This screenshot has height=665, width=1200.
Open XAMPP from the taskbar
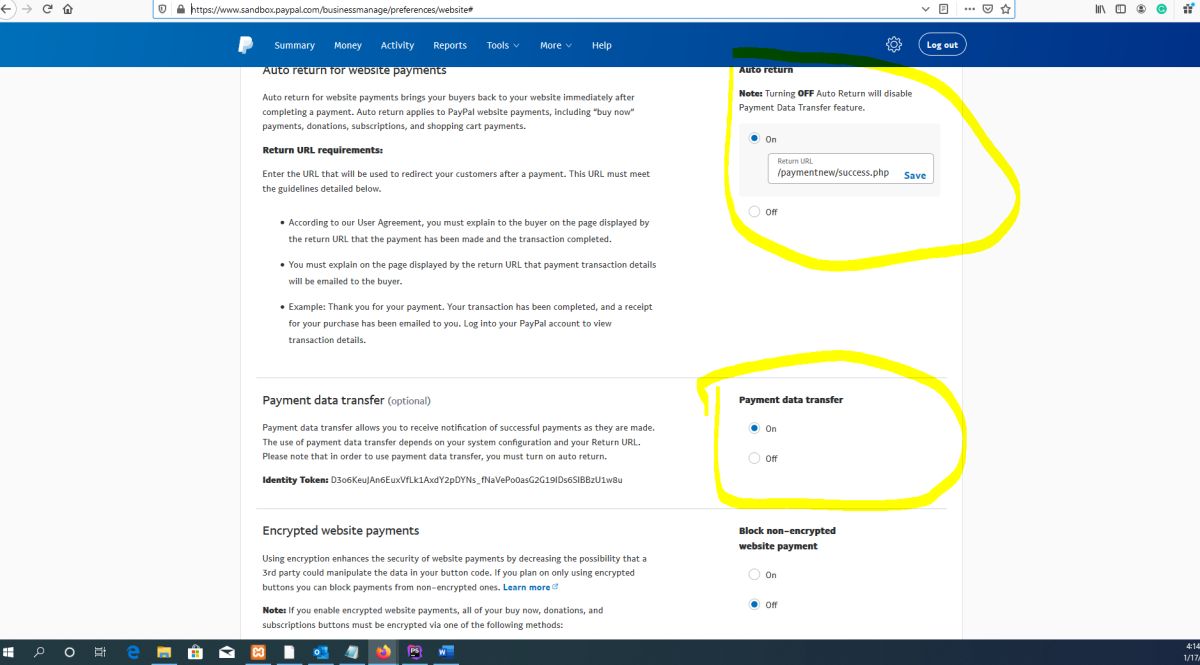pos(257,652)
